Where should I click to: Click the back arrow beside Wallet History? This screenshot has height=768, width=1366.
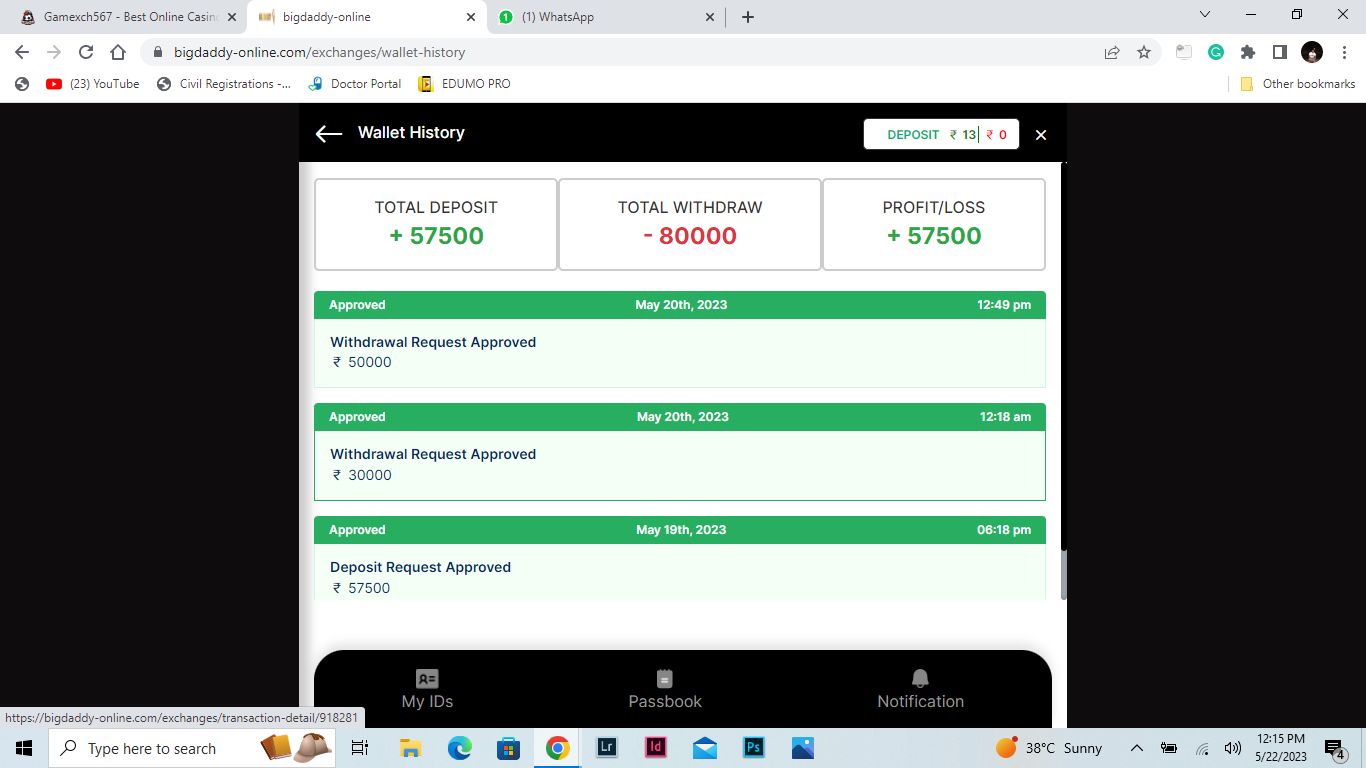(x=328, y=134)
